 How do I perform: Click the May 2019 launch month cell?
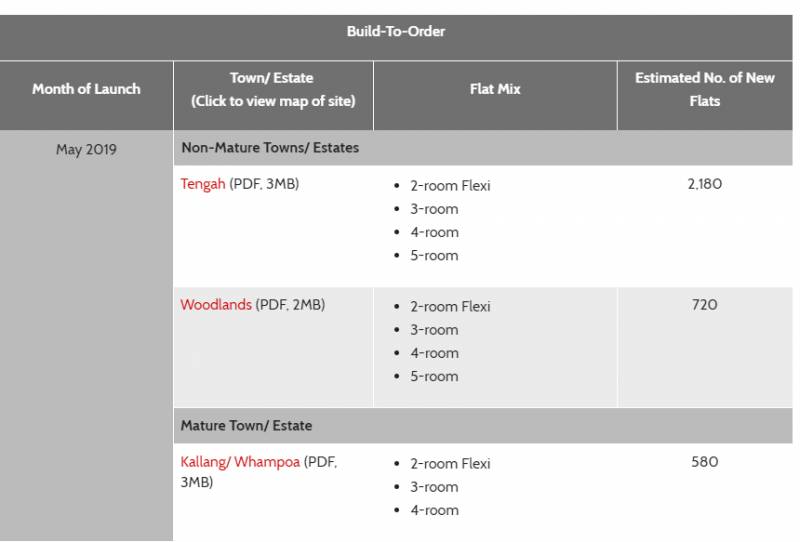pos(86,150)
